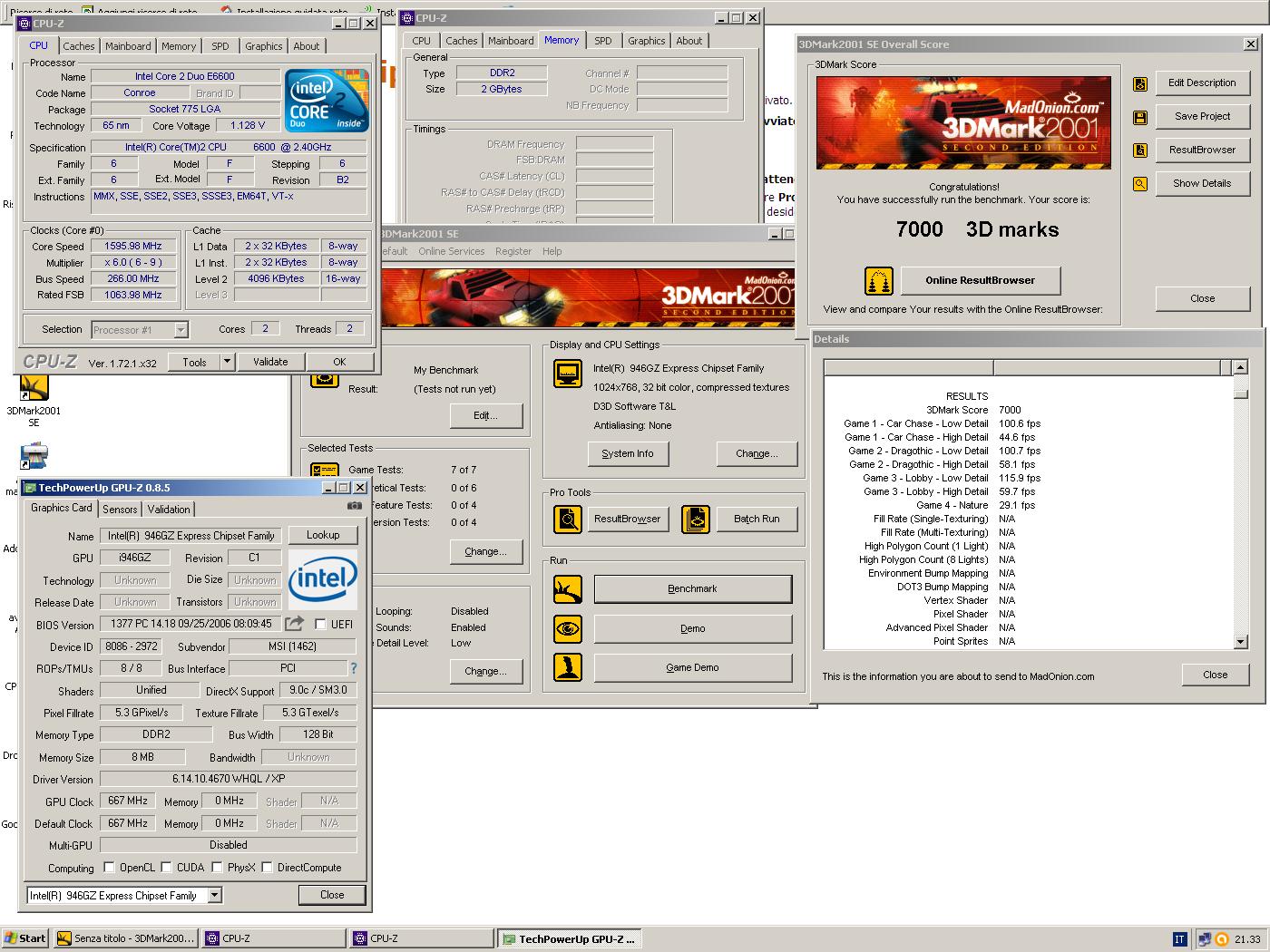The image size is (1270, 952).
Task: Click the Benchmark run icon
Action: point(568,589)
